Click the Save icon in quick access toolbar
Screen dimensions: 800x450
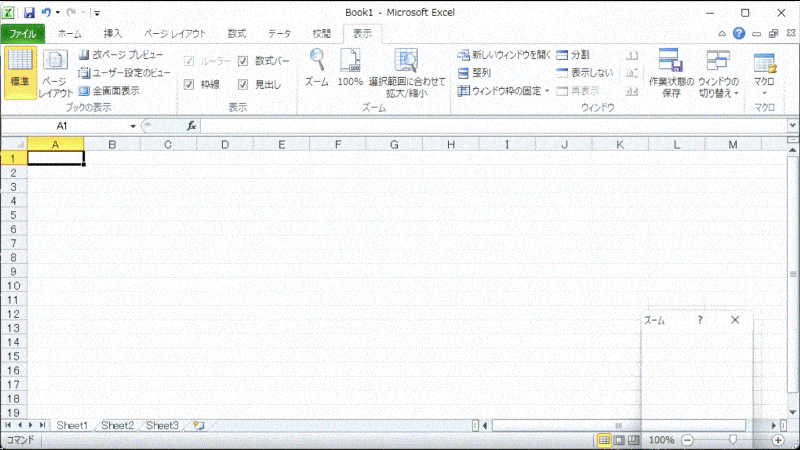click(x=29, y=13)
